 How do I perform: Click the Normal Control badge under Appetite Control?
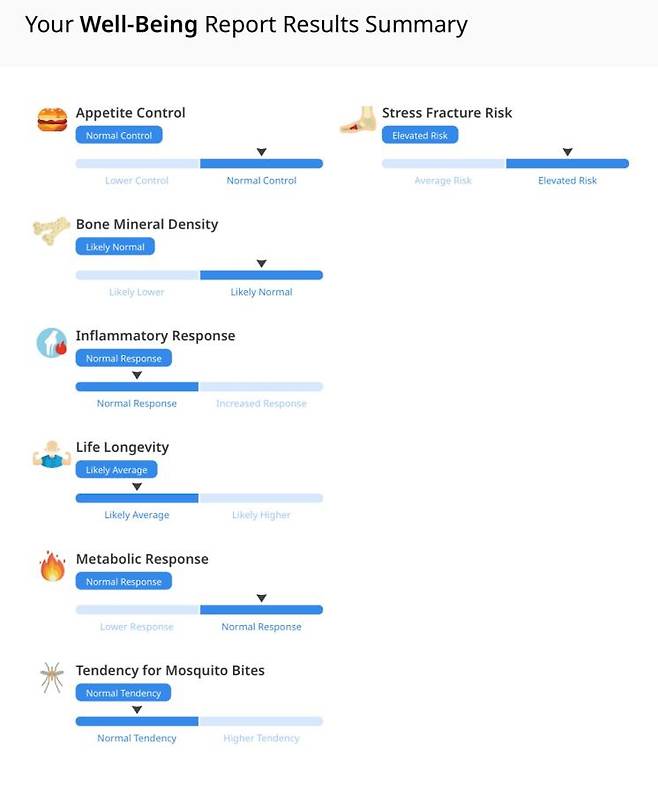[x=119, y=135]
